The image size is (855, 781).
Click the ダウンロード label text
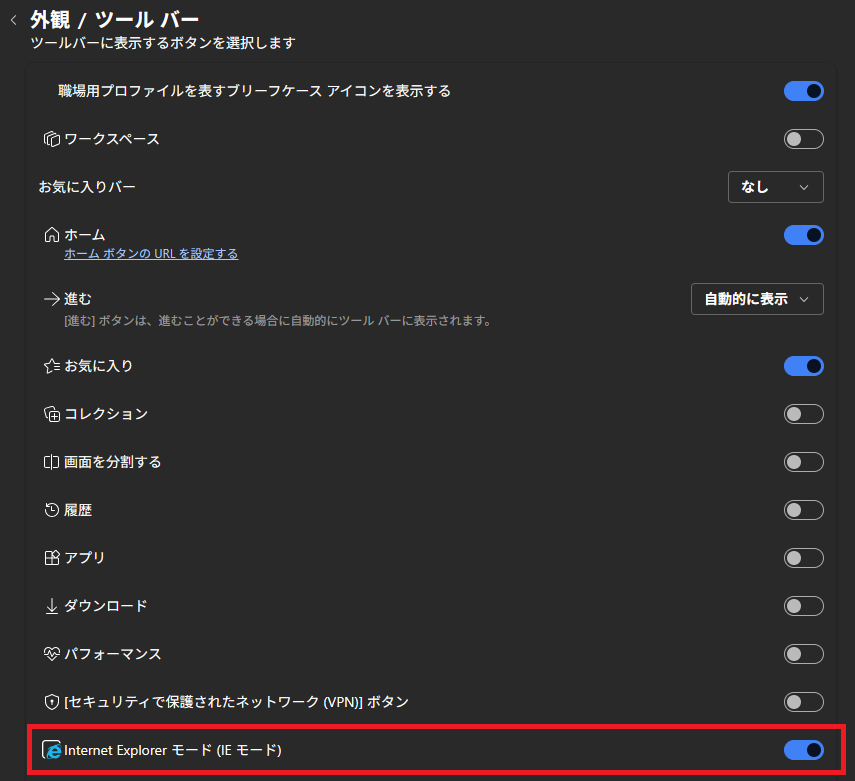pos(106,606)
